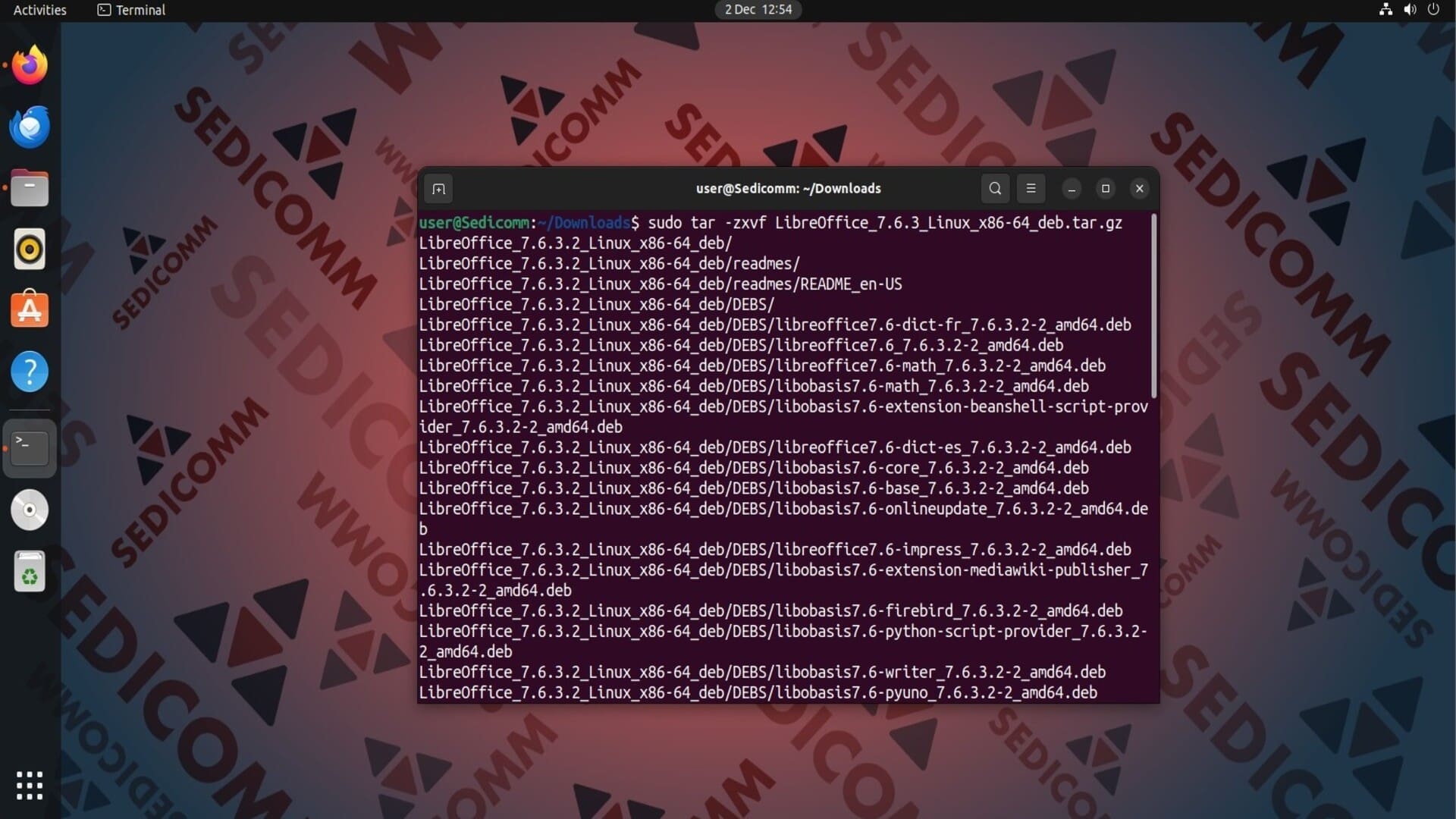
Task: Open the Trash from the dock
Action: pyautogui.click(x=30, y=571)
